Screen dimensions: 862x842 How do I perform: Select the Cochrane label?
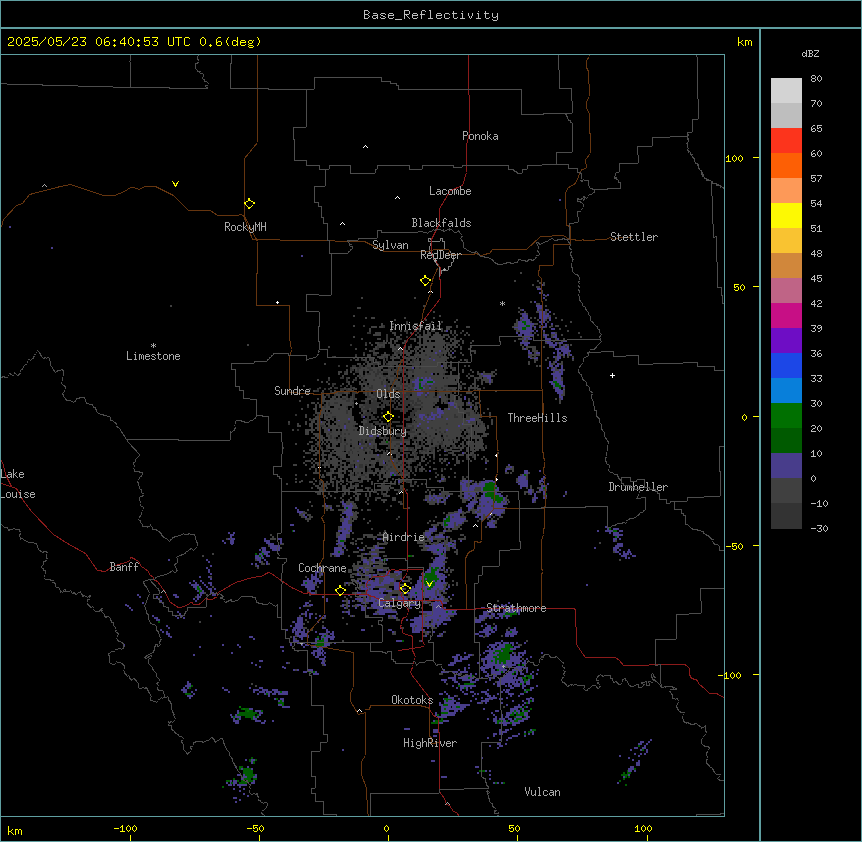(x=322, y=568)
